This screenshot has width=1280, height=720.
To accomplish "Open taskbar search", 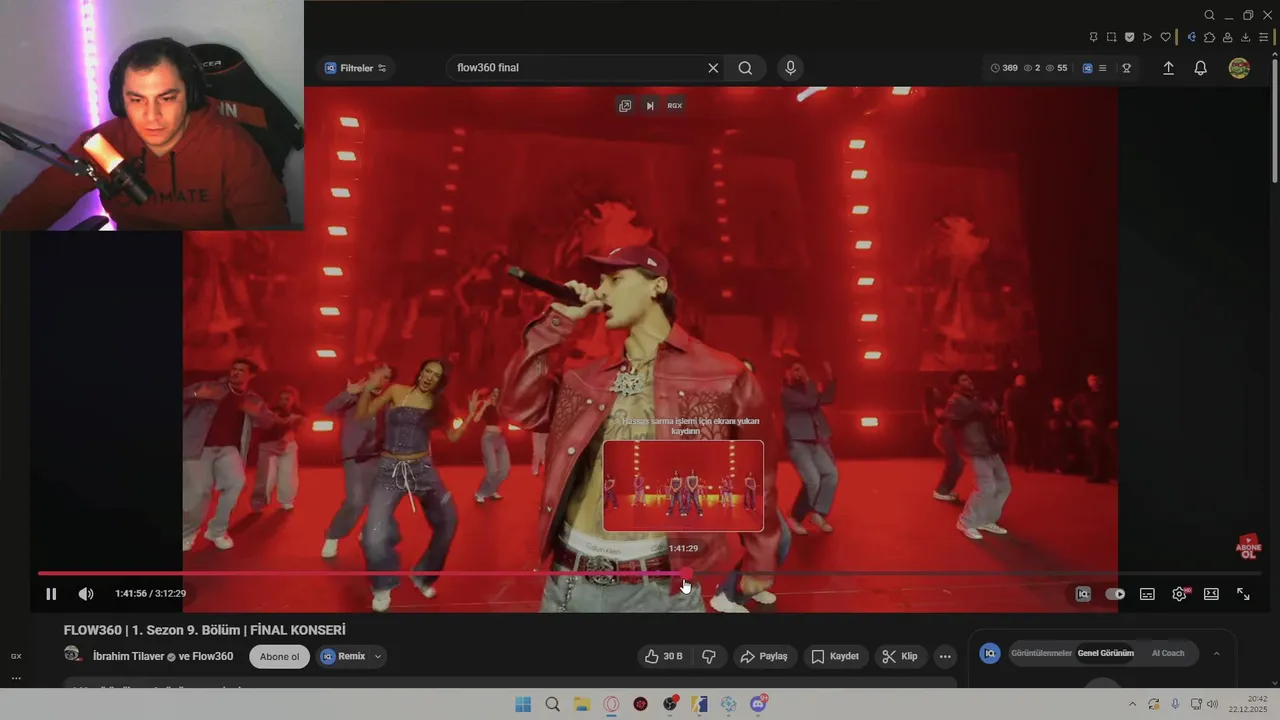I will (x=552, y=705).
